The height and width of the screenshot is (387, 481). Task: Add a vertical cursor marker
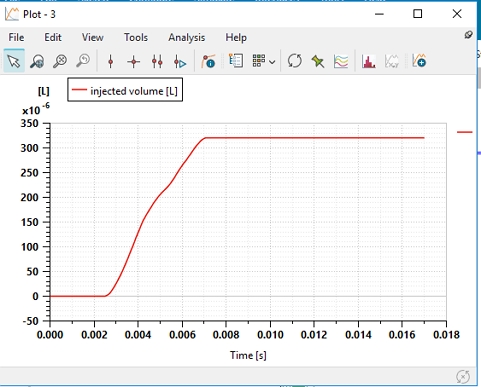(x=111, y=62)
